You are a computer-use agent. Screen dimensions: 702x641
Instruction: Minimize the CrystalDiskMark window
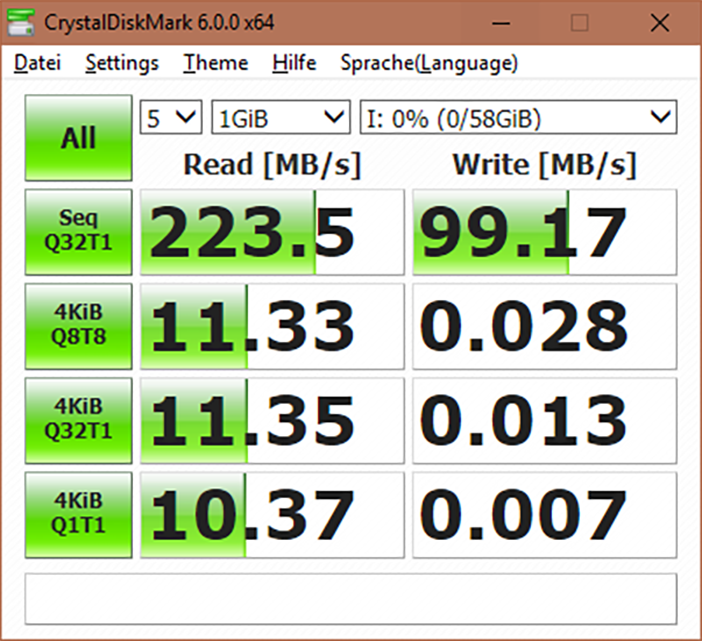(501, 23)
